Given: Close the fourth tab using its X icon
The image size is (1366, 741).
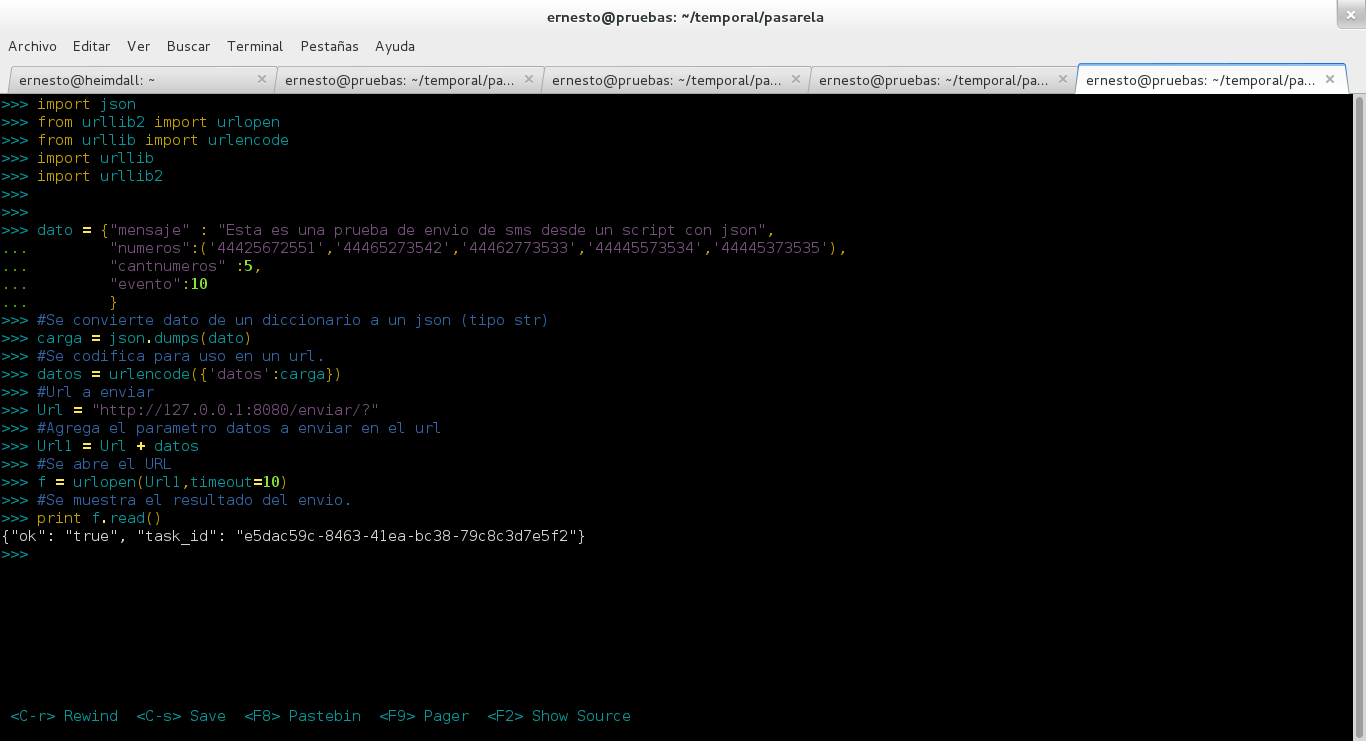Looking at the screenshot, I should 1063,79.
